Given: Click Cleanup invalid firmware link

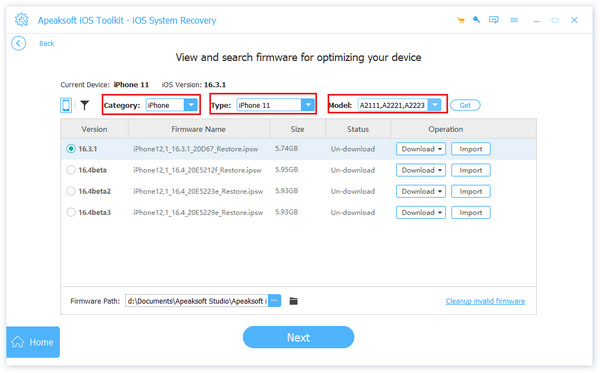Looking at the screenshot, I should click(x=485, y=301).
